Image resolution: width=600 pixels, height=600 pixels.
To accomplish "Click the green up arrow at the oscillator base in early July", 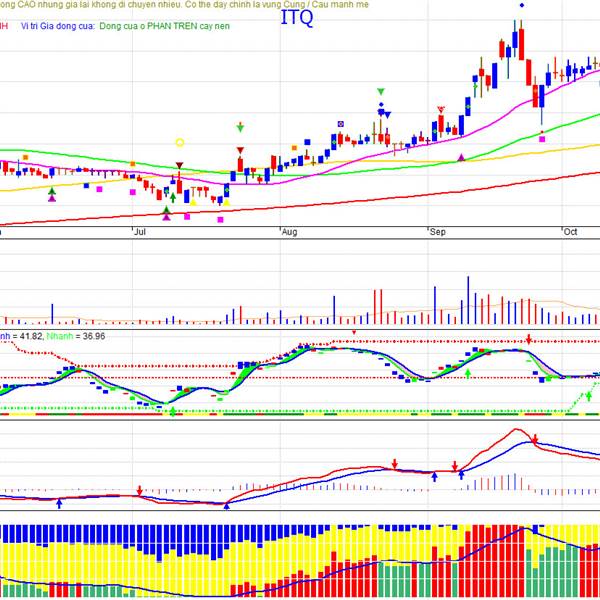I will click(173, 411).
